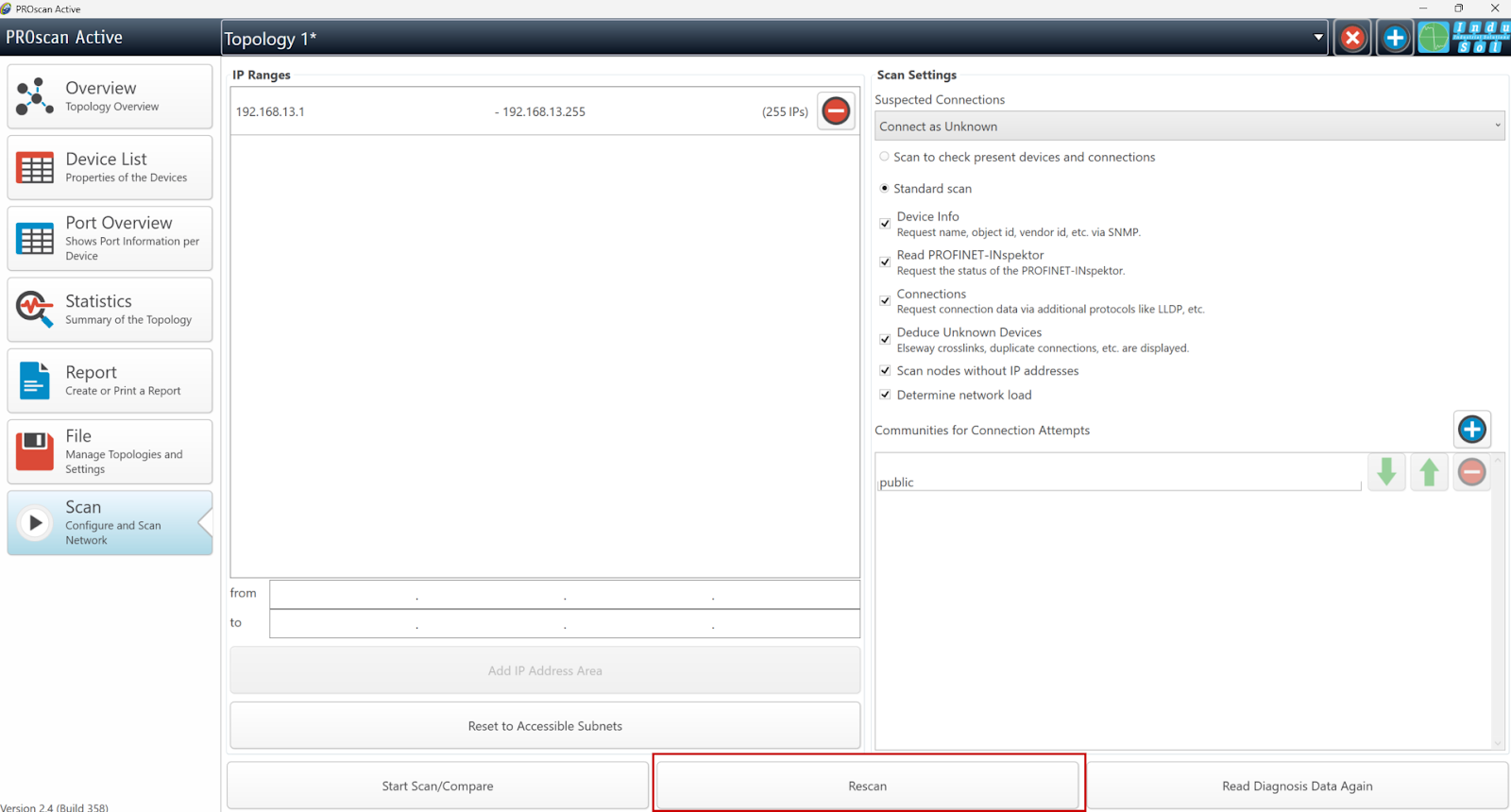The height and width of the screenshot is (812, 1511).
Task: Click the 192.168.13.1 start address
Action: tap(270, 111)
